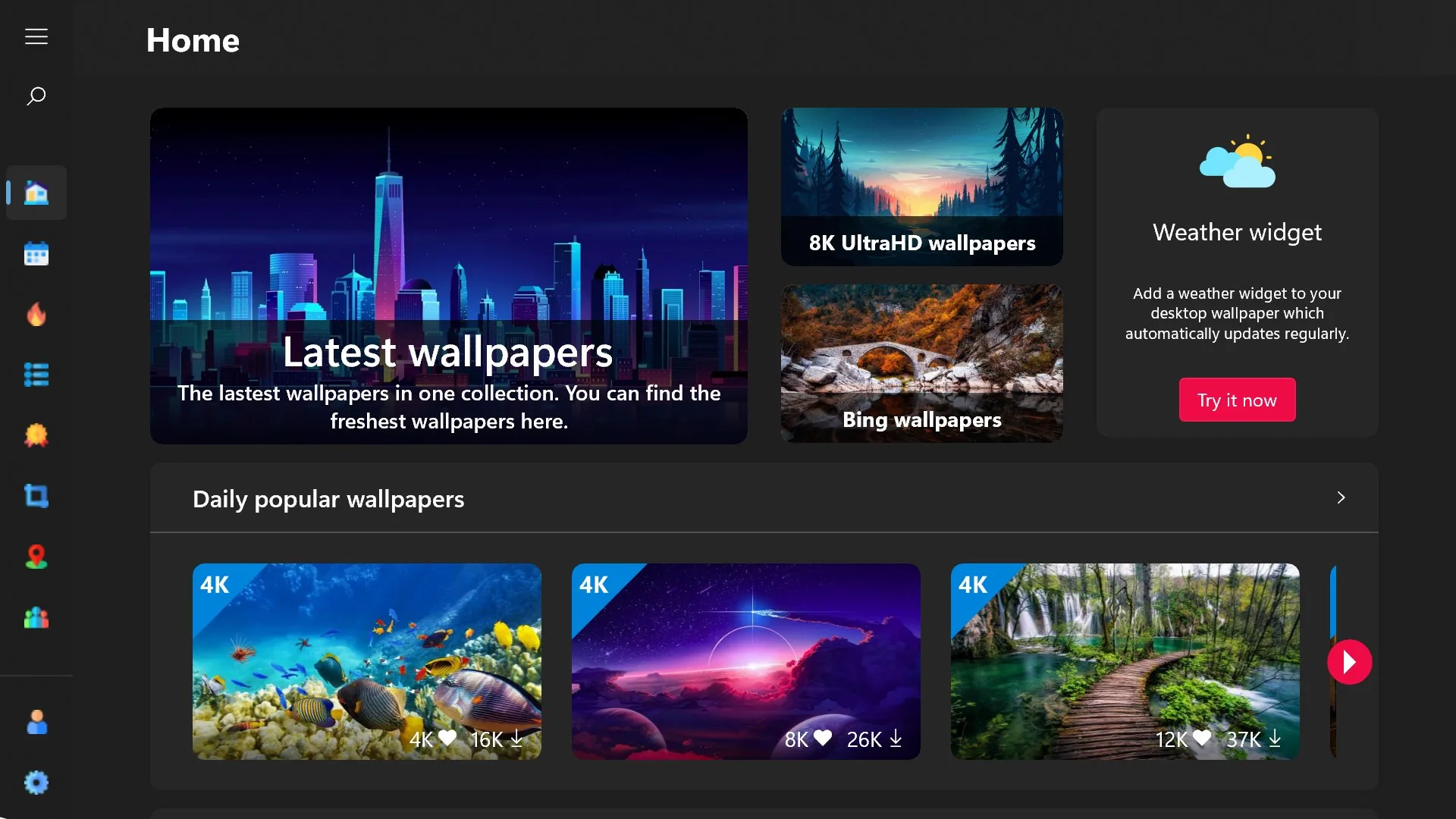Click the 26K download count text
Screen dimensions: 1456x819
tap(864, 739)
